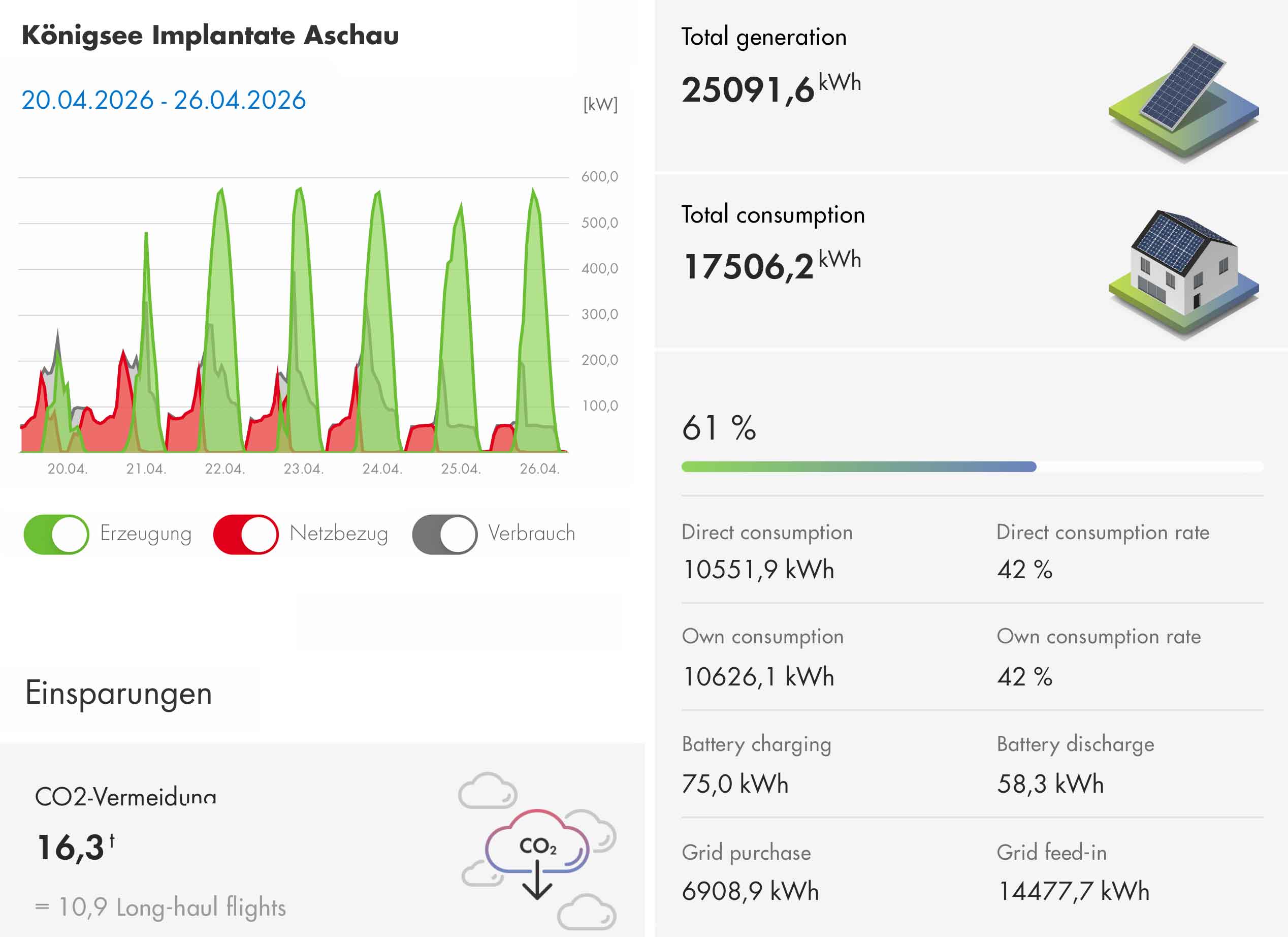The height and width of the screenshot is (937, 1288).
Task: Select the 22.04. day on chart axis
Action: [225, 469]
